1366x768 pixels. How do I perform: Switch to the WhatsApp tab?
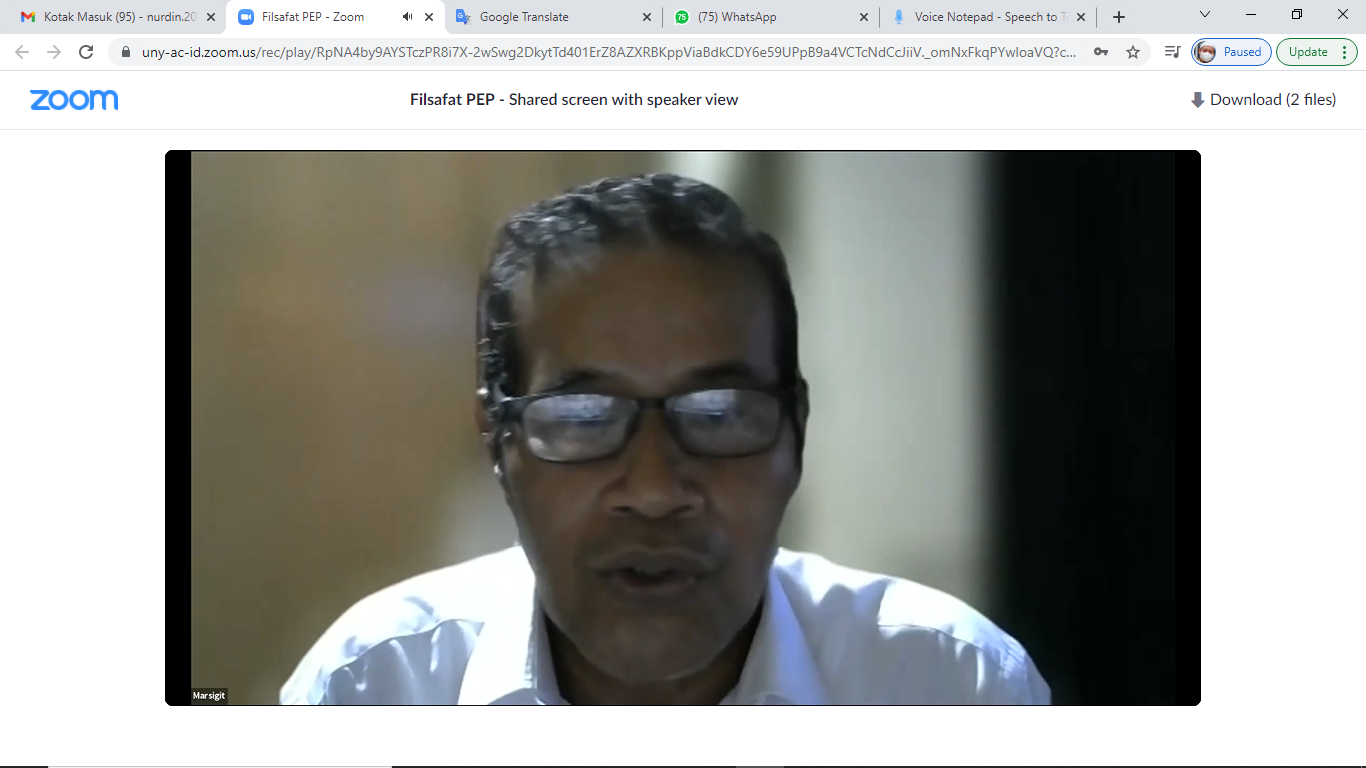(x=770, y=17)
